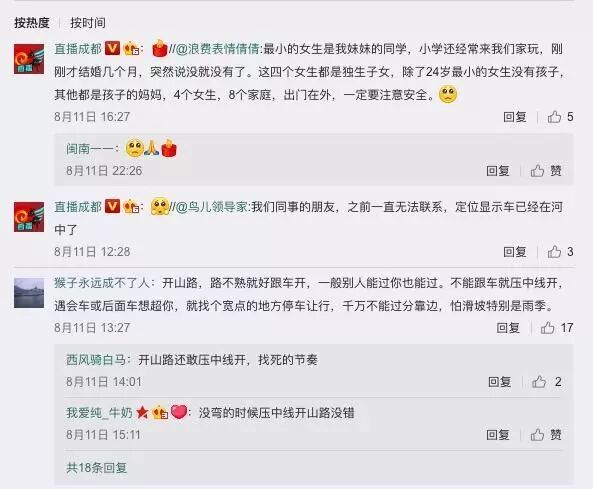Viewport: 593px width, 489px height.
Task: Click thumbs-up on comment with 3 likes
Action: (560, 251)
